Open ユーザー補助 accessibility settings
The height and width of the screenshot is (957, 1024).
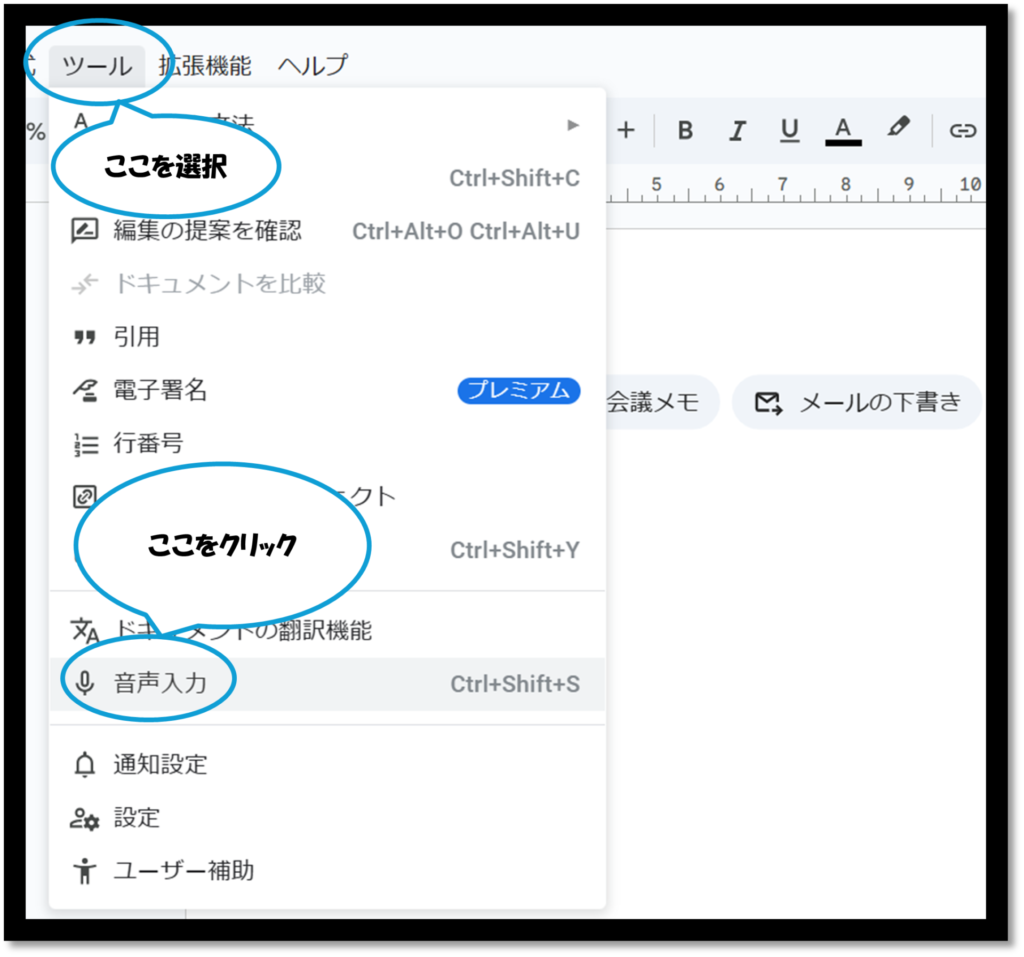click(183, 871)
